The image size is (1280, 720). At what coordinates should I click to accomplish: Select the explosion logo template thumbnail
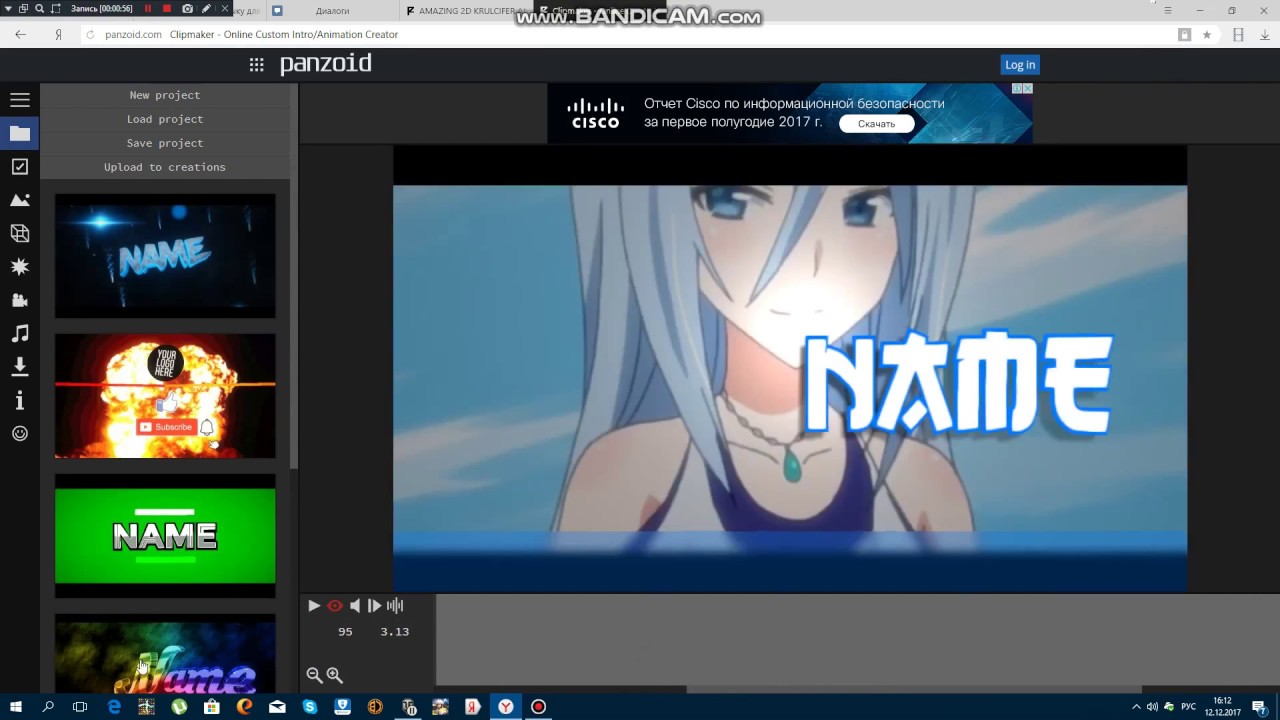pos(165,396)
